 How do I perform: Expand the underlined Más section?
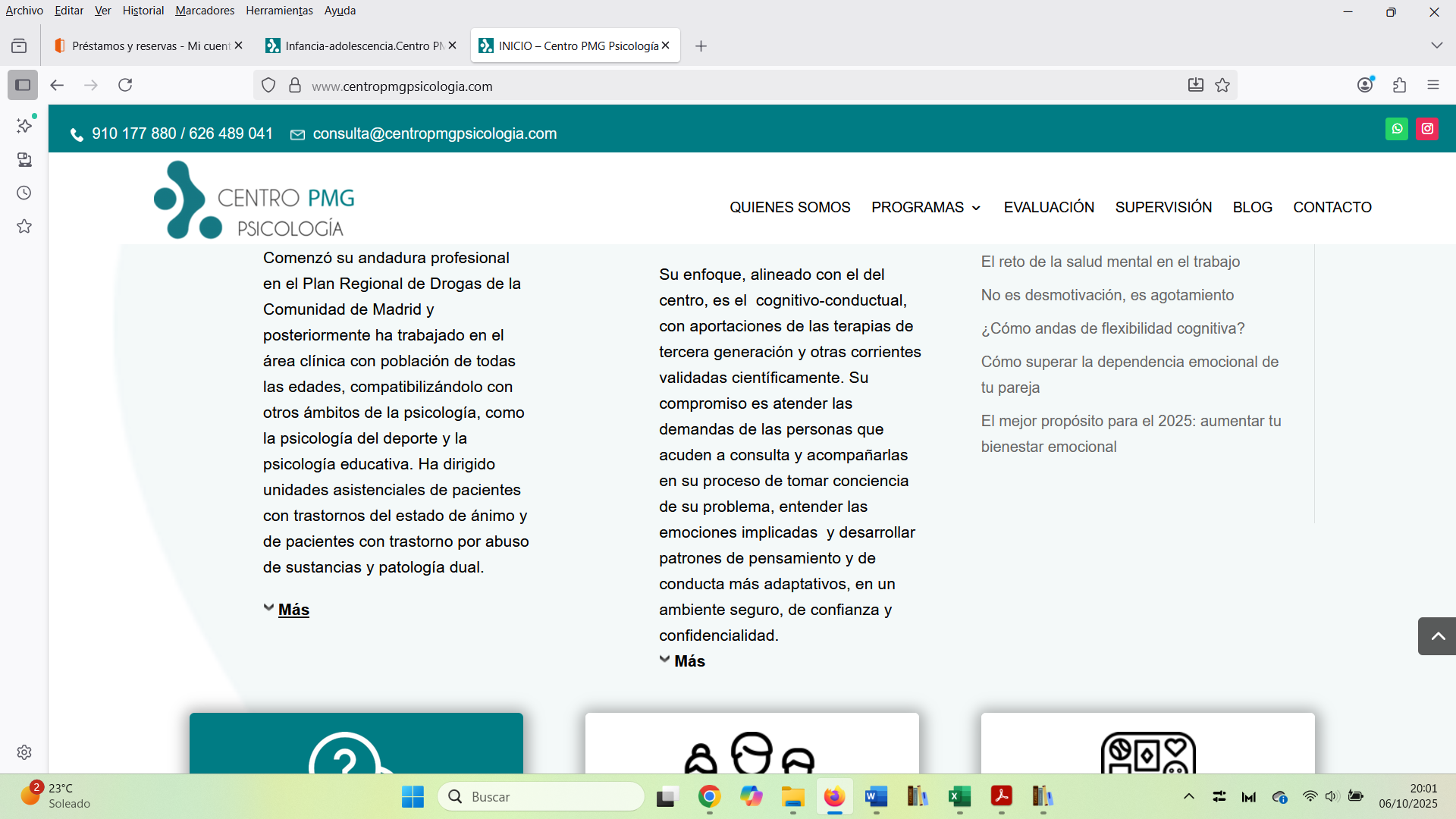point(293,610)
